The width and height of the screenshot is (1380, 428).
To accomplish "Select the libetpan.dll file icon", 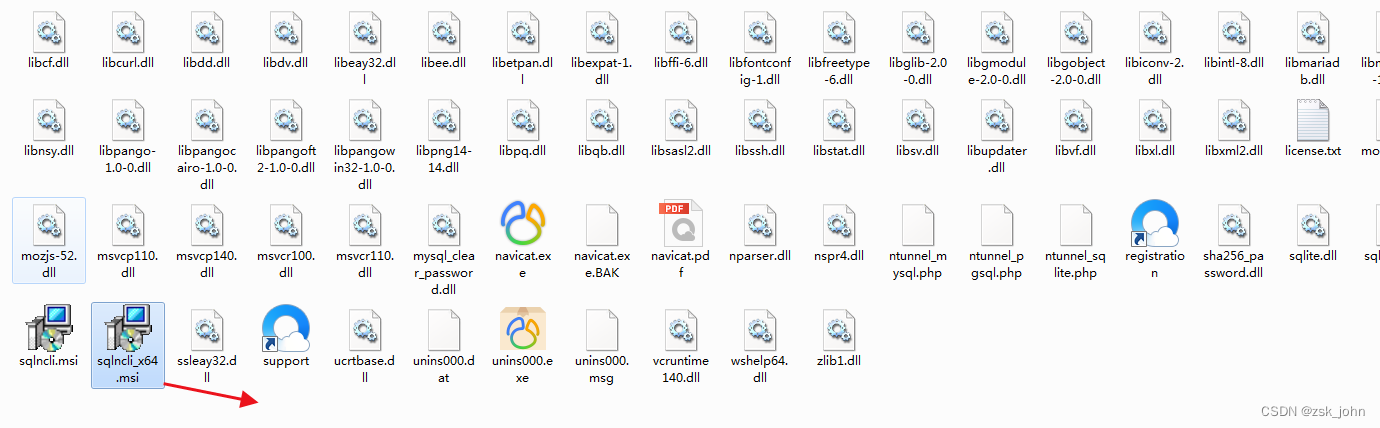I will pos(523,30).
